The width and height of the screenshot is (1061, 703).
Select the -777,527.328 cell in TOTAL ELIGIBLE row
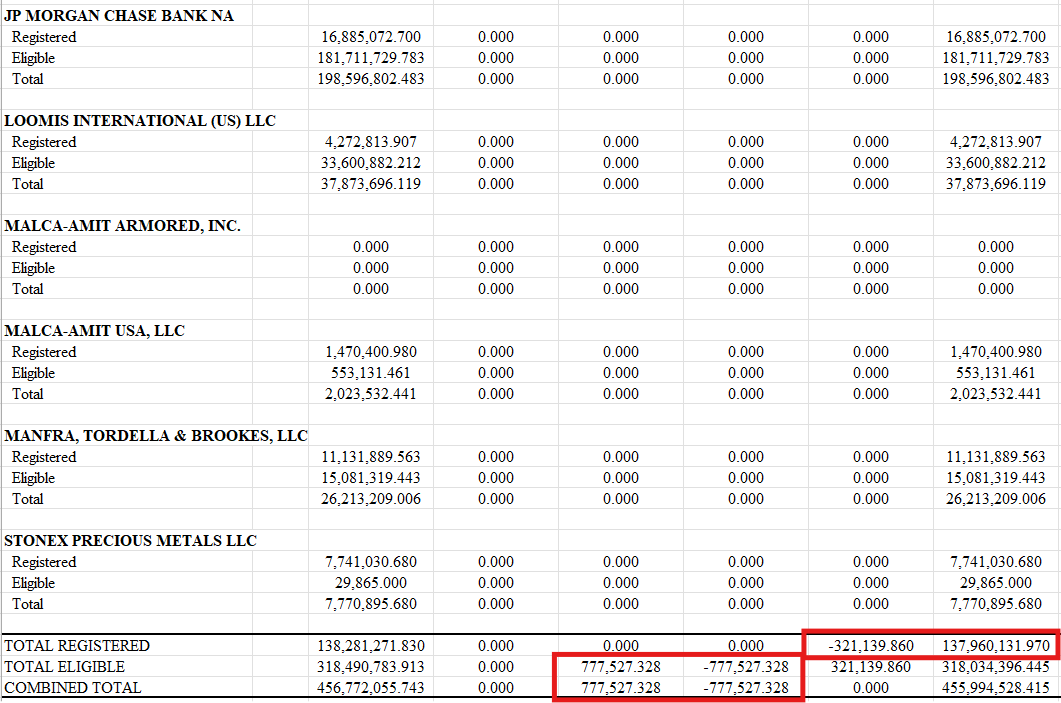coord(745,667)
